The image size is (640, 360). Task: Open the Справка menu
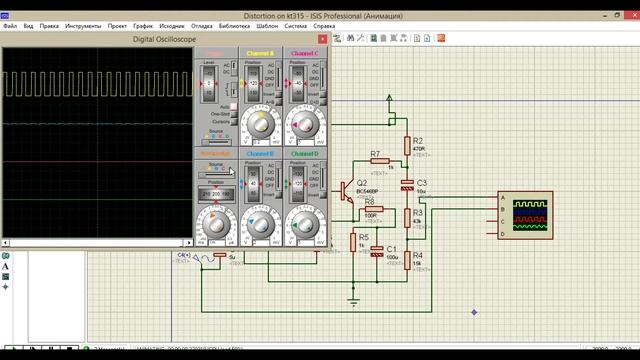(324, 26)
